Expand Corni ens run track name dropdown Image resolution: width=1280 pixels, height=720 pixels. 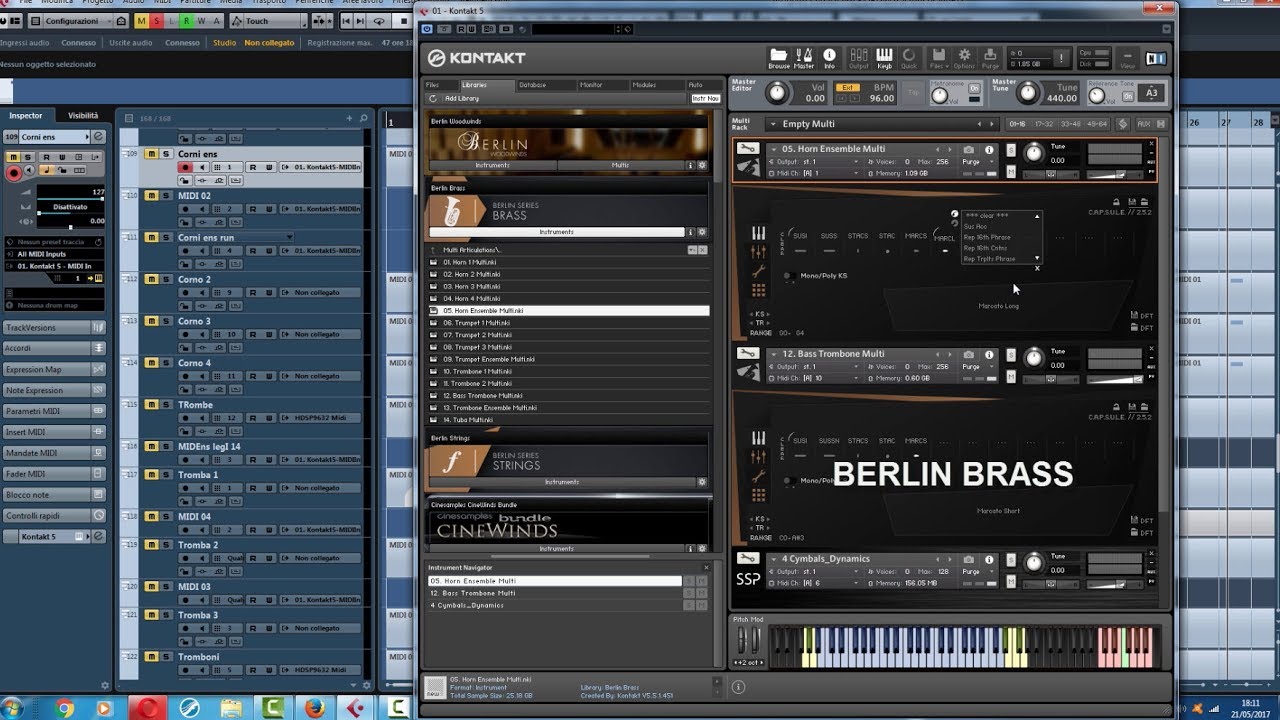click(x=290, y=238)
